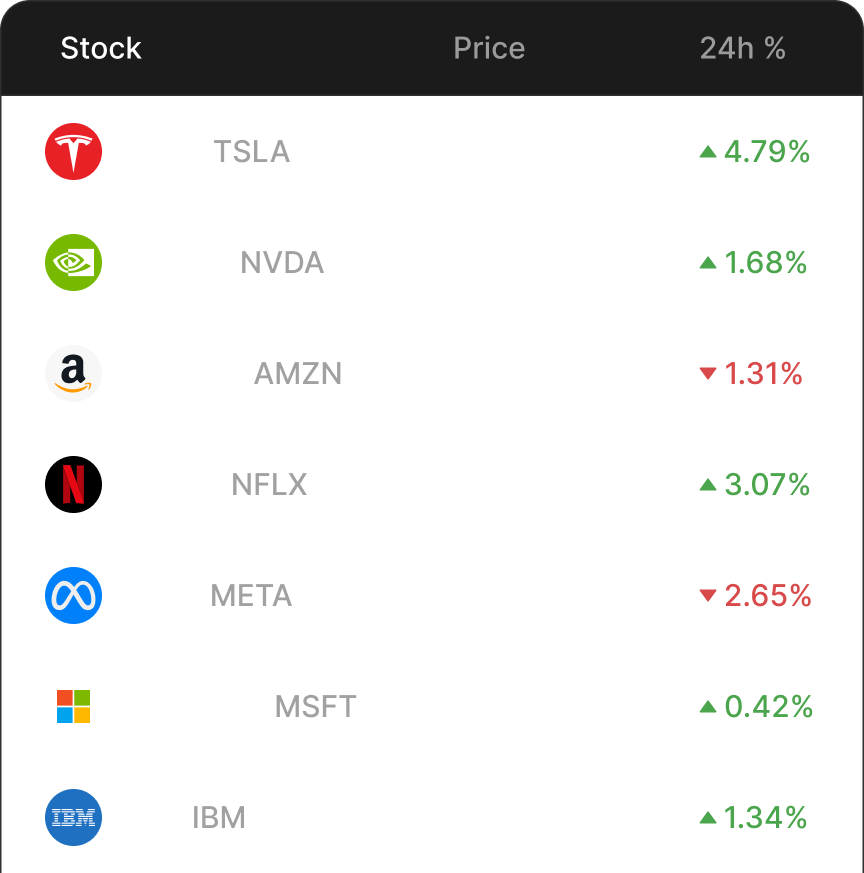The height and width of the screenshot is (873, 864).
Task: Click the Tesla logo icon
Action: (74, 152)
